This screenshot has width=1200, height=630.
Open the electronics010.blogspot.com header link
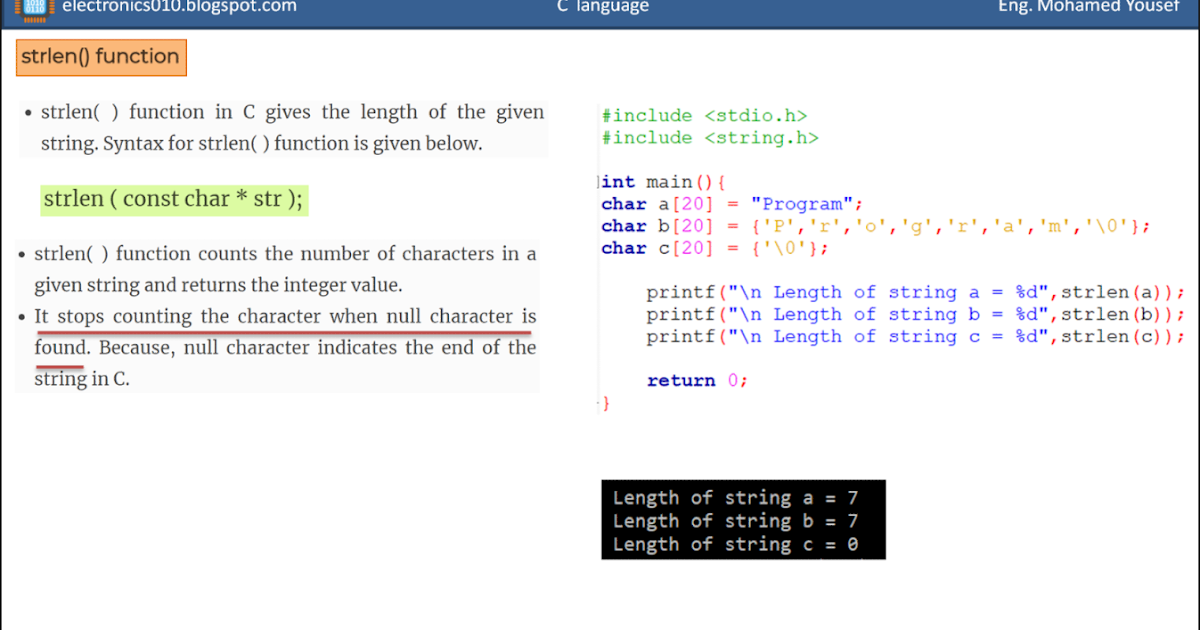[179, 6]
